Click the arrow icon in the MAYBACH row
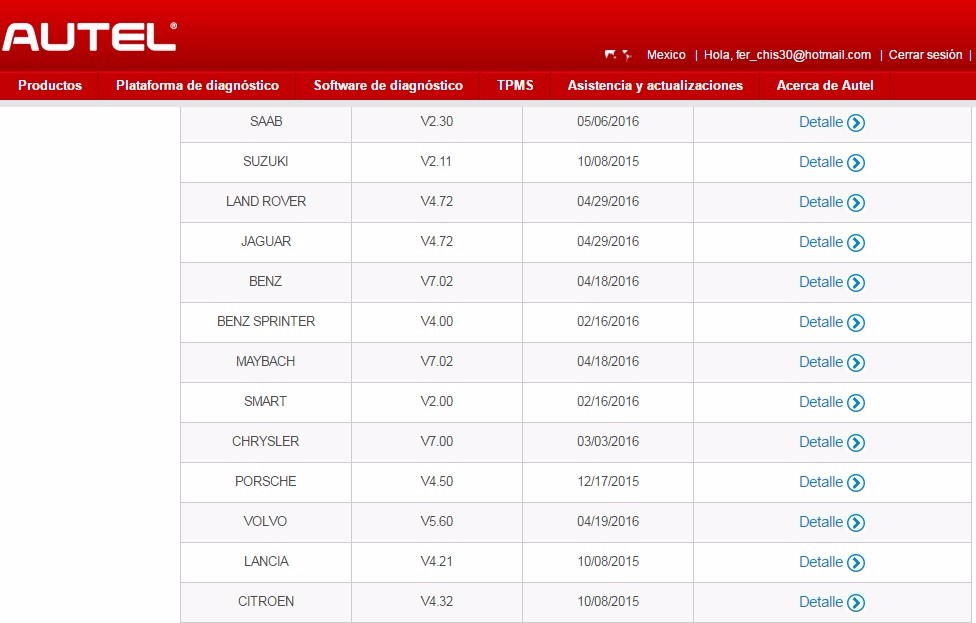976x623 pixels. (x=856, y=363)
